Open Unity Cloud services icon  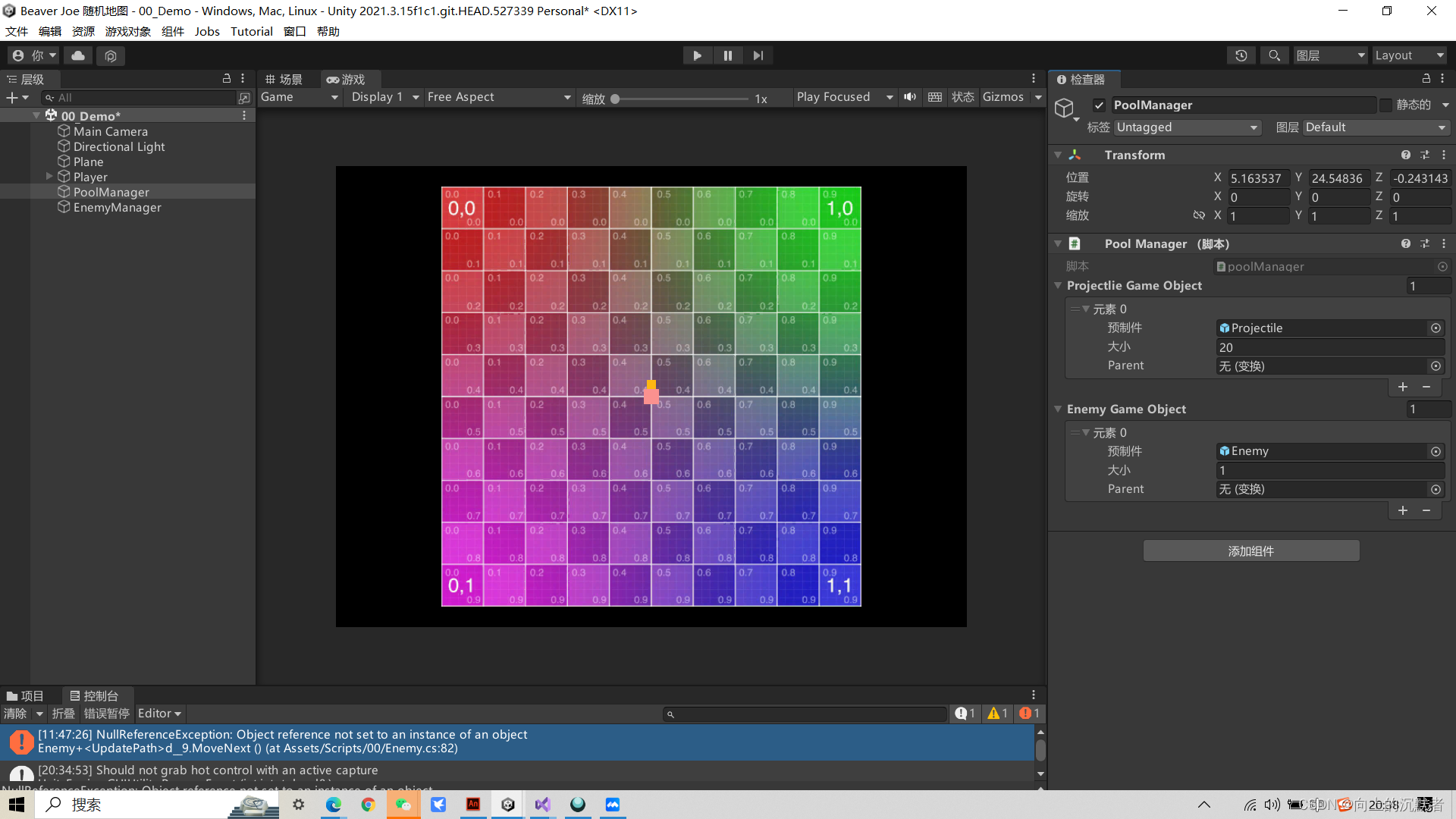[x=77, y=55]
